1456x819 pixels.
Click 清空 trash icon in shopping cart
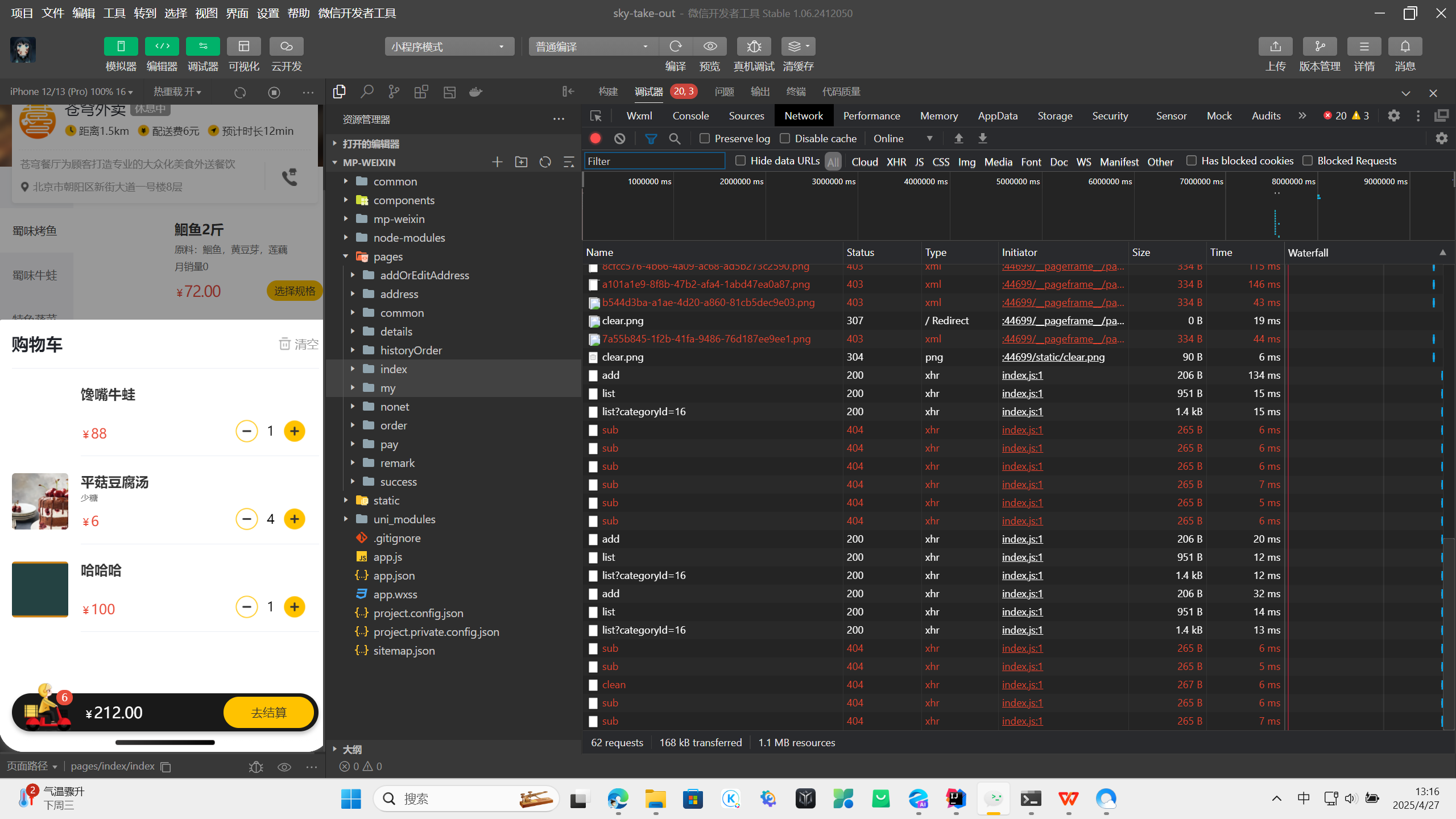tap(285, 344)
